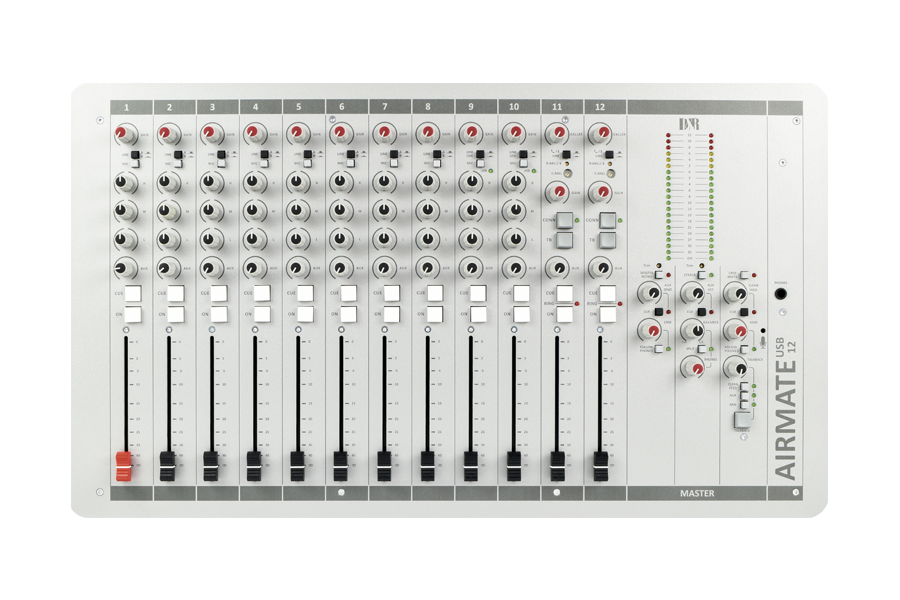This screenshot has height=600, width=900.
Task: Toggle CLEAN FEED talkback routing switch
Action: (744, 386)
